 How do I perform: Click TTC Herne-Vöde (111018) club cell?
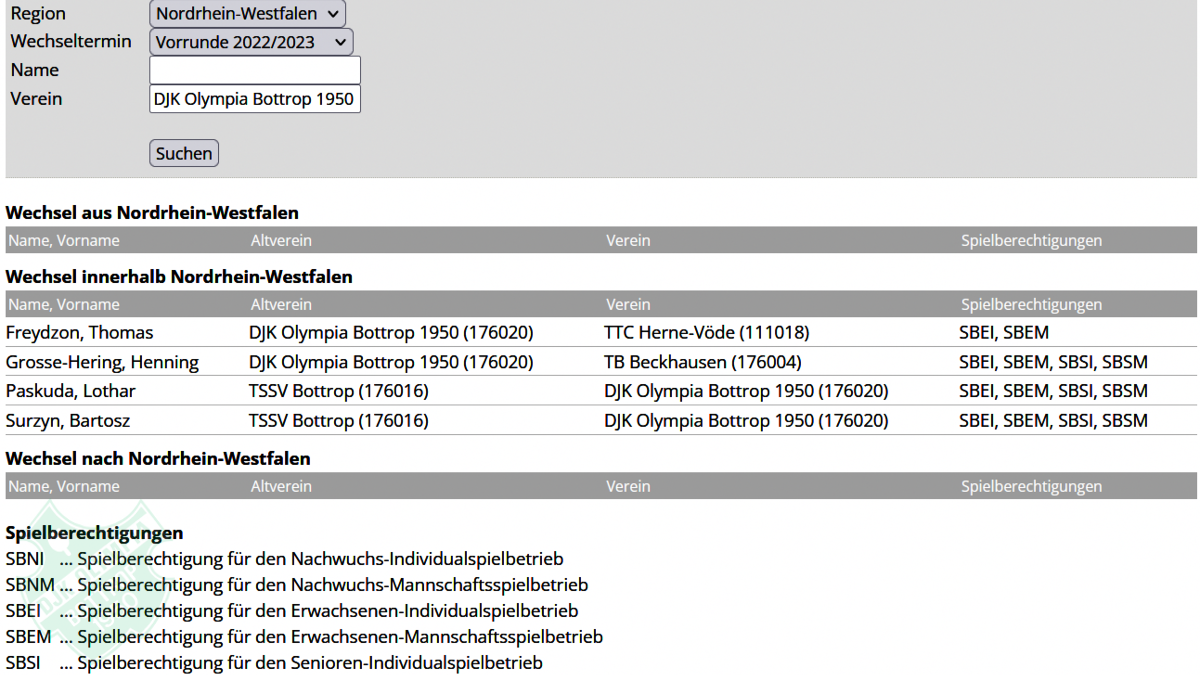pos(706,333)
